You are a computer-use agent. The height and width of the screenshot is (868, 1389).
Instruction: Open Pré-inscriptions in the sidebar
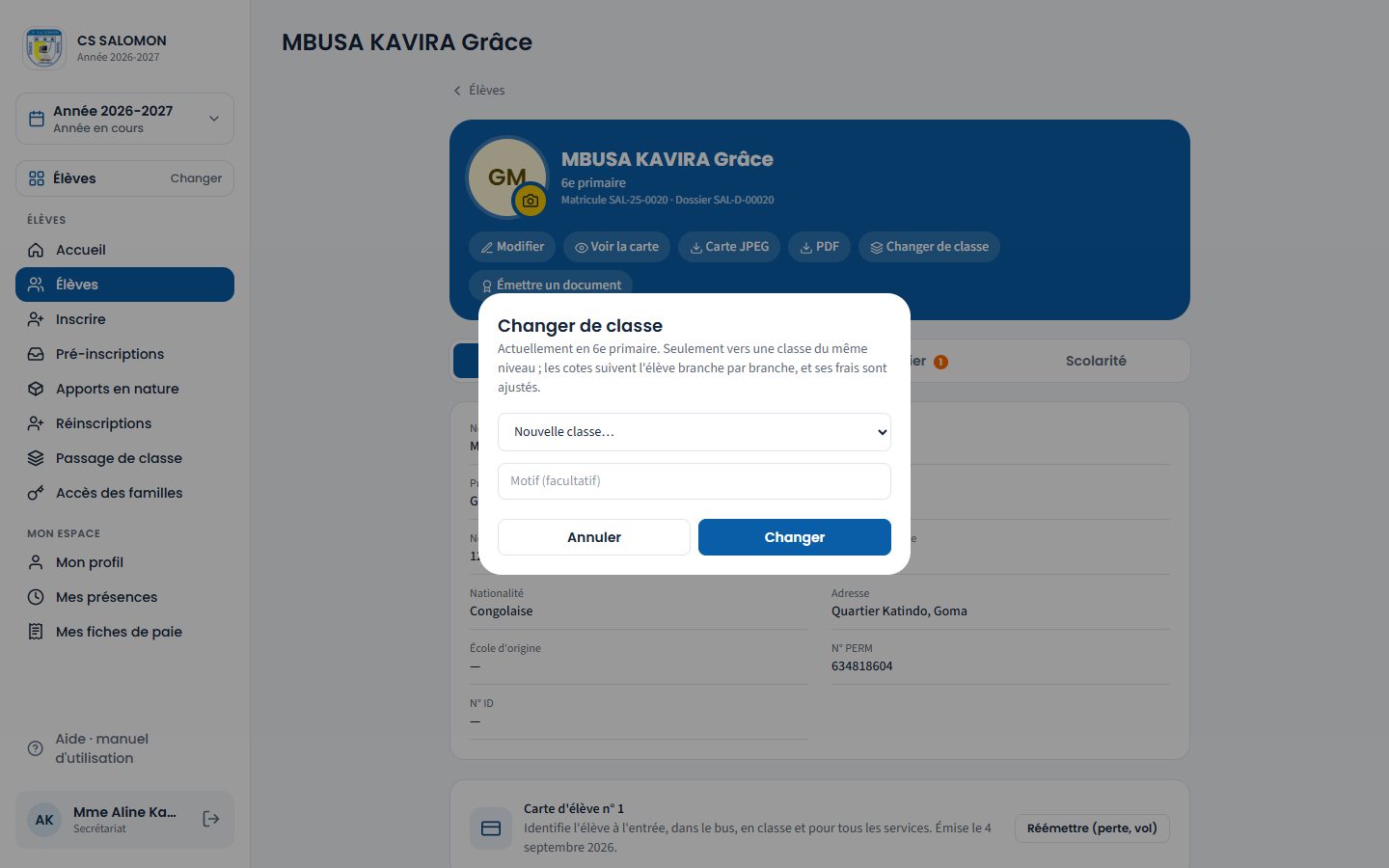click(x=124, y=354)
